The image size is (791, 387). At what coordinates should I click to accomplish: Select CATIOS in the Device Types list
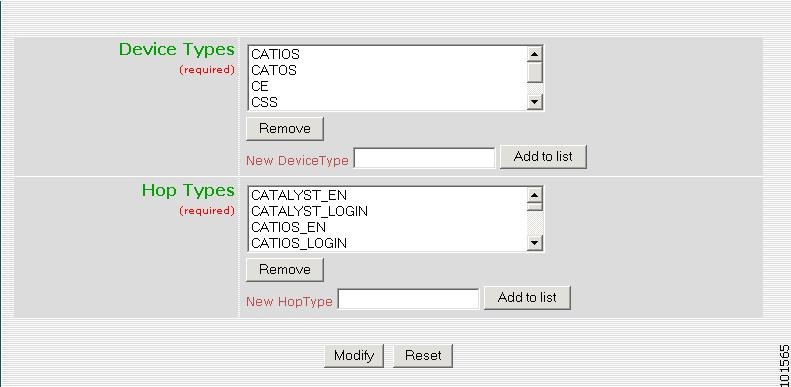[387, 54]
